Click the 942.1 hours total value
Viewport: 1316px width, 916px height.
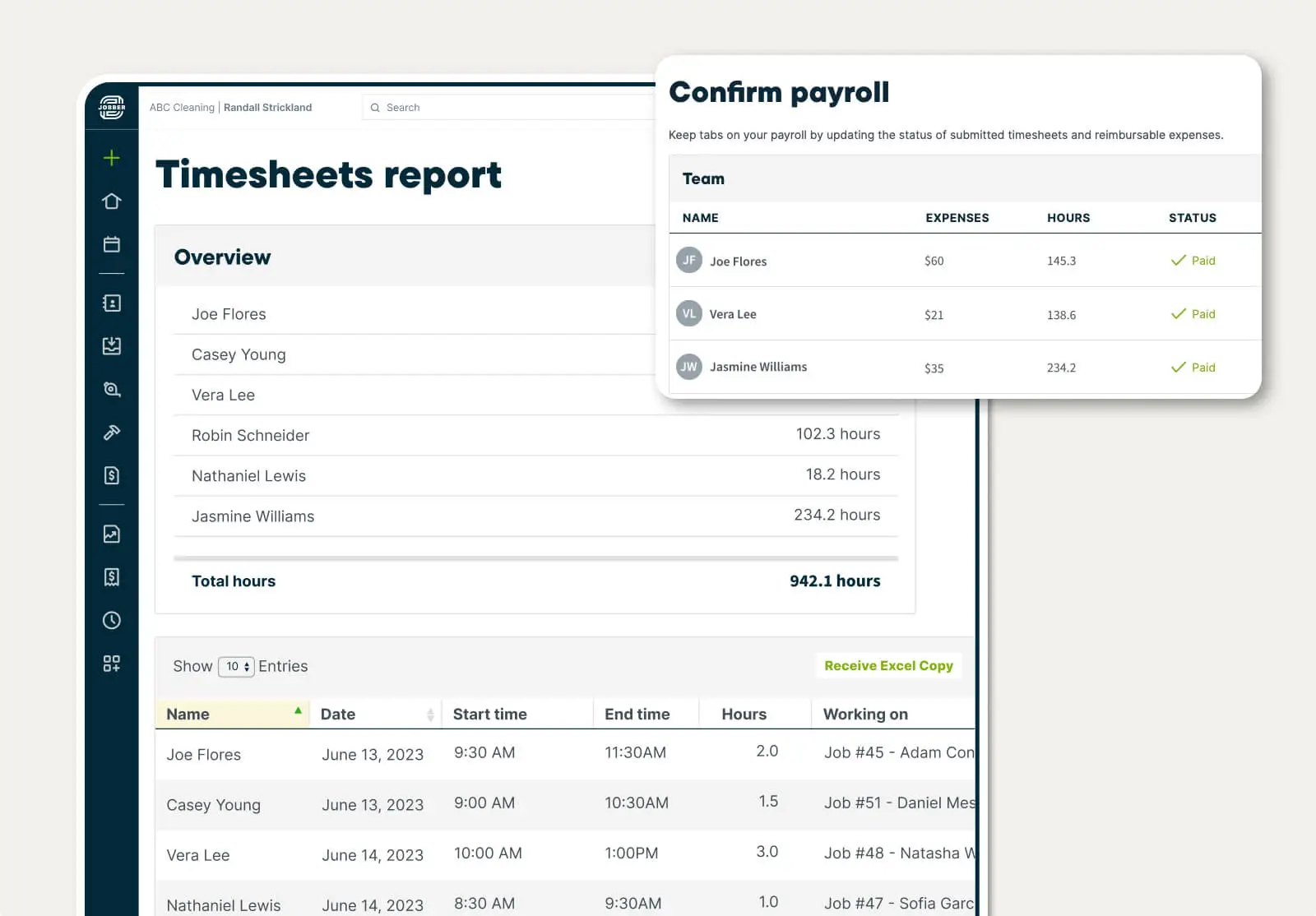click(835, 581)
